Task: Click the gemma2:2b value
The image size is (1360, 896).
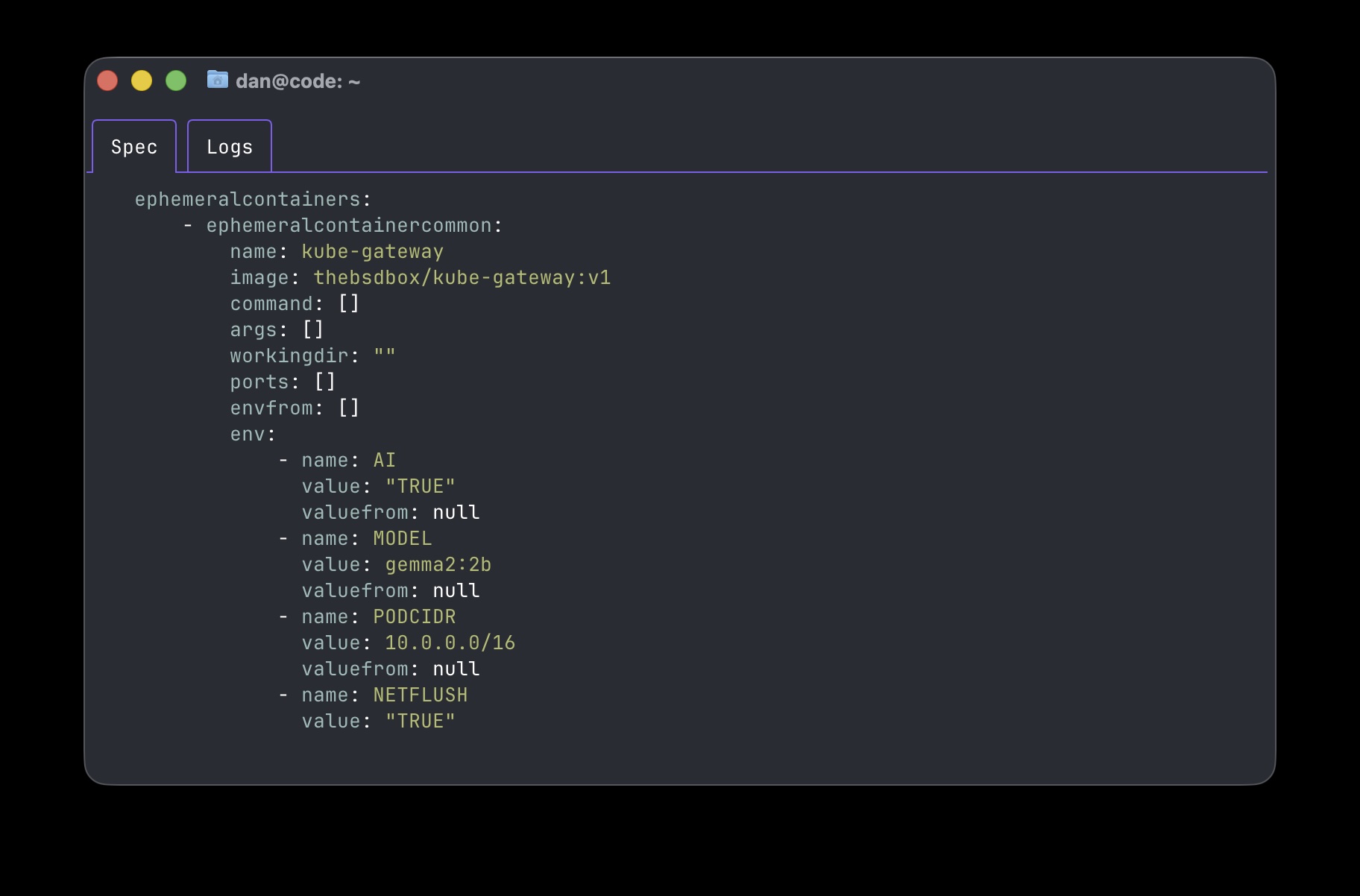Action: pos(438,565)
